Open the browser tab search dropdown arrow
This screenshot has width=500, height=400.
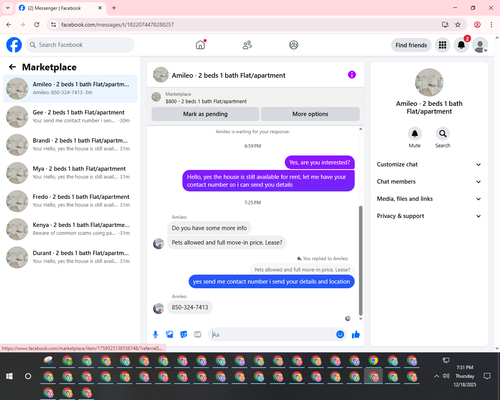(8, 8)
